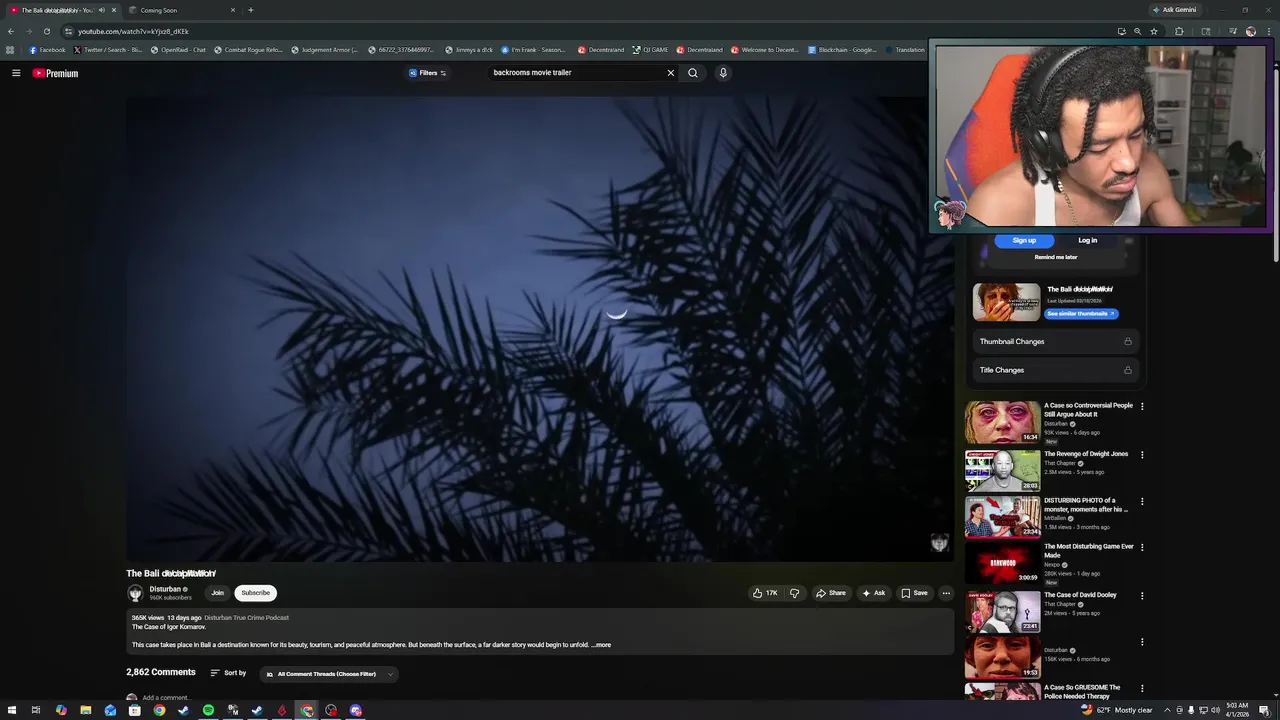Open Chrome extensions puzzle icon

point(1179,31)
